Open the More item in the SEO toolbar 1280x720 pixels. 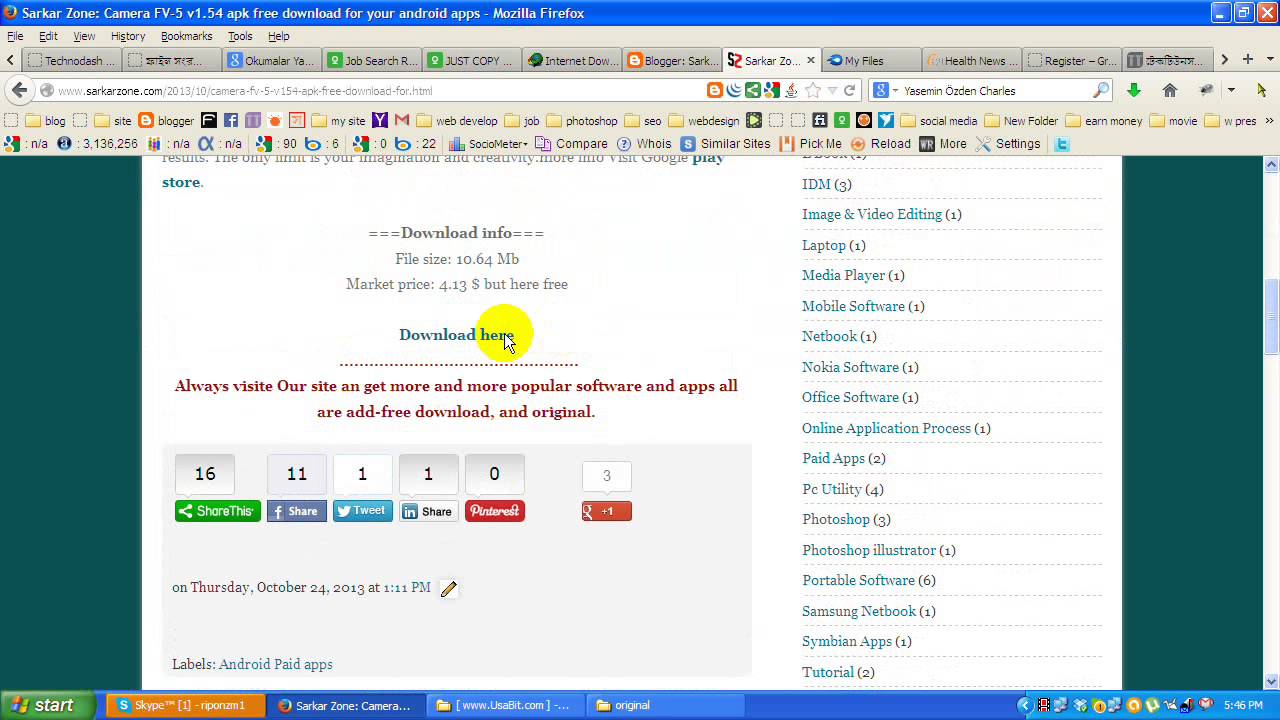(943, 143)
